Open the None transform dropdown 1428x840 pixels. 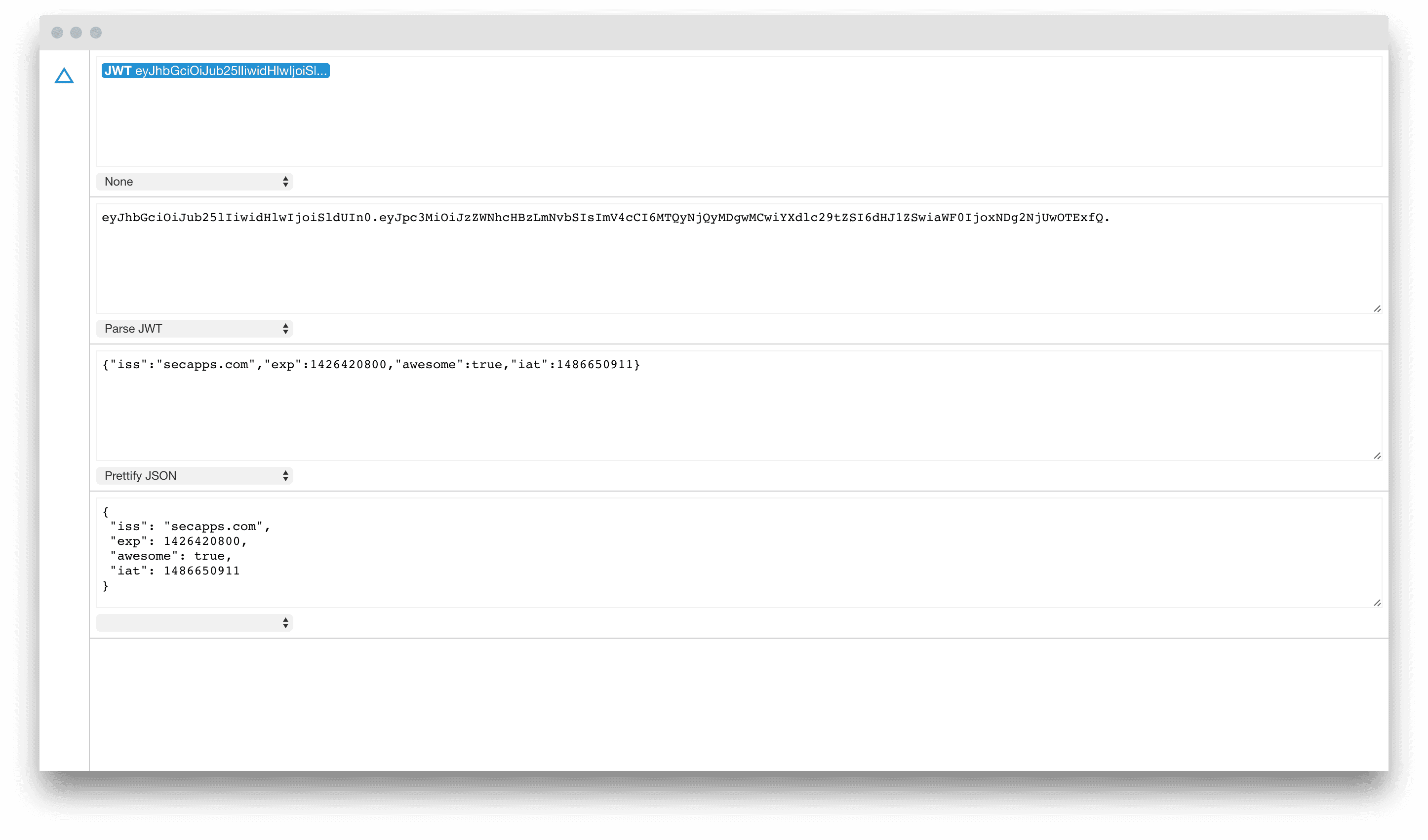point(195,182)
